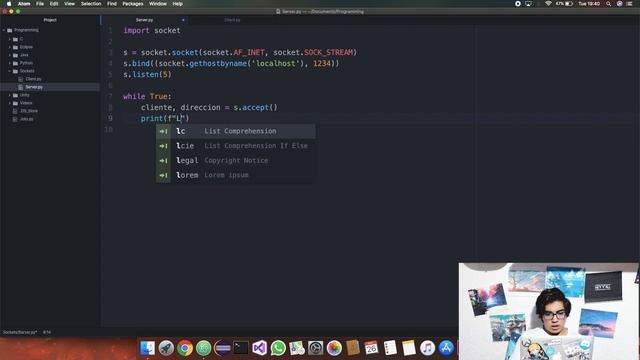Choose the 'lc' List Comprehension suggestion
640x360 pixels.
pyautogui.click(x=236, y=131)
